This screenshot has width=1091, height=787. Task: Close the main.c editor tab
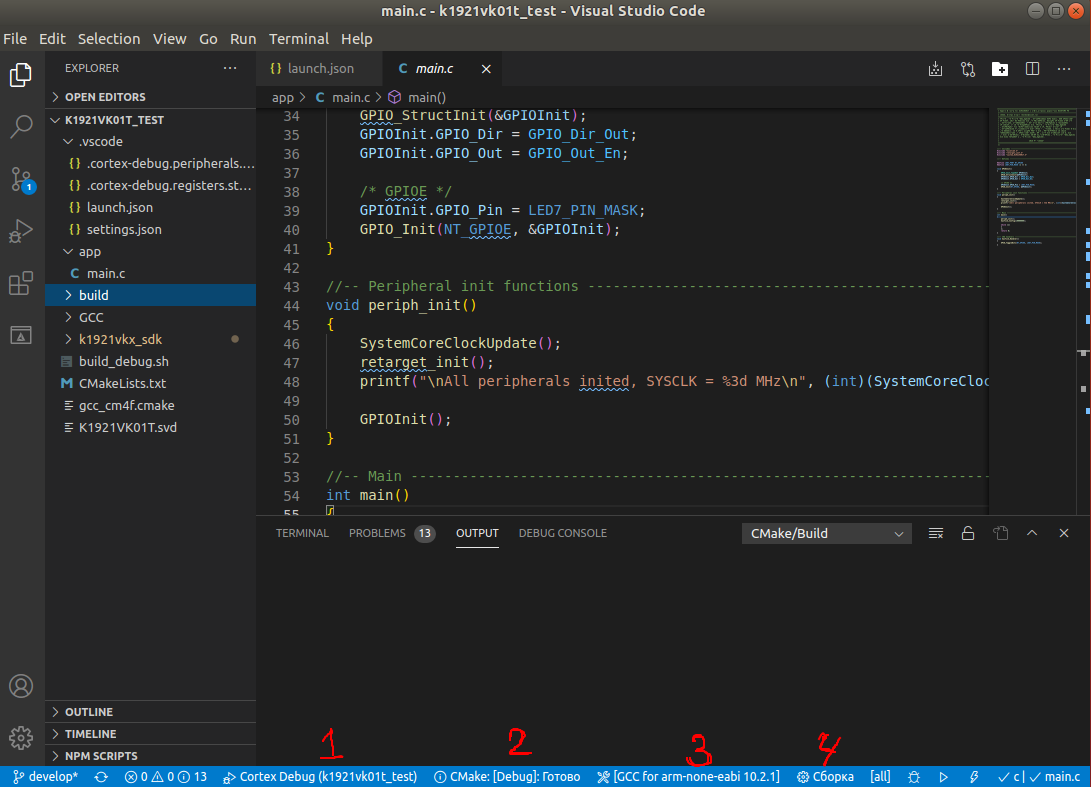pos(486,69)
